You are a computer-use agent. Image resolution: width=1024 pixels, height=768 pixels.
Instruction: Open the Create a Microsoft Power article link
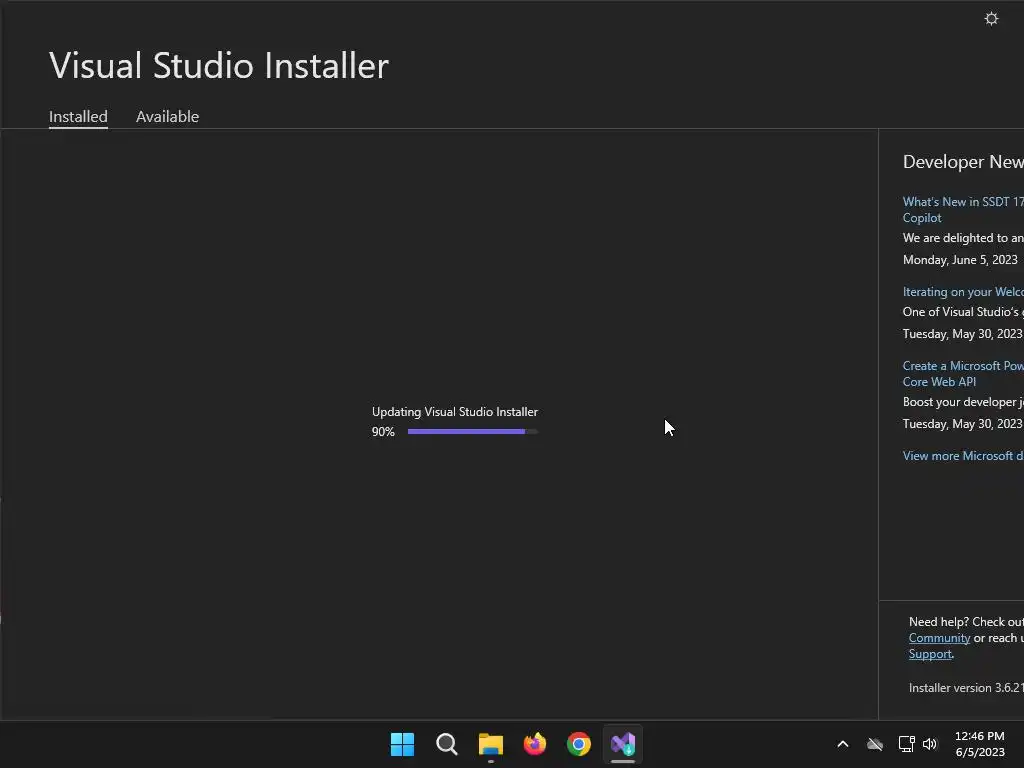963,374
